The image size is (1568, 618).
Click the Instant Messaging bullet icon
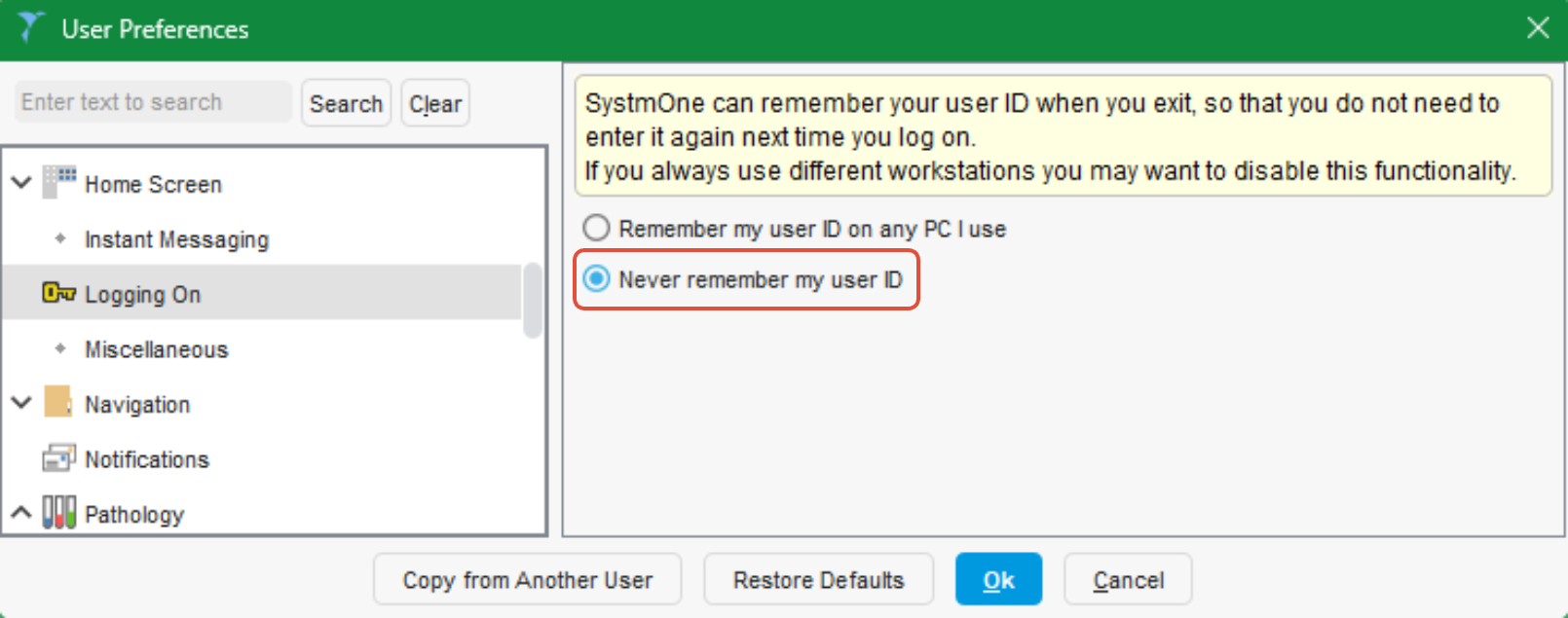60,238
